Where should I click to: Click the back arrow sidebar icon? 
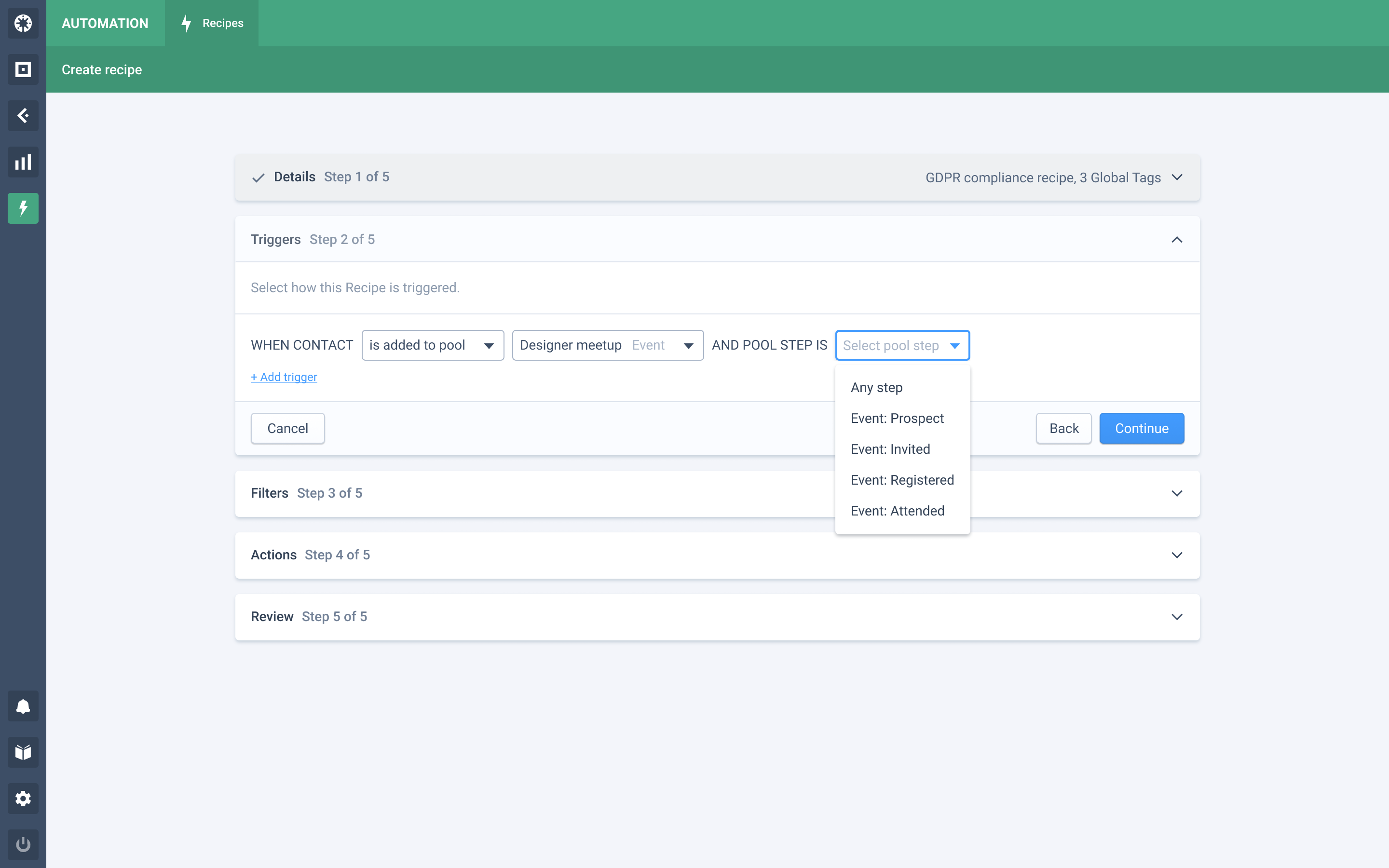point(23,116)
